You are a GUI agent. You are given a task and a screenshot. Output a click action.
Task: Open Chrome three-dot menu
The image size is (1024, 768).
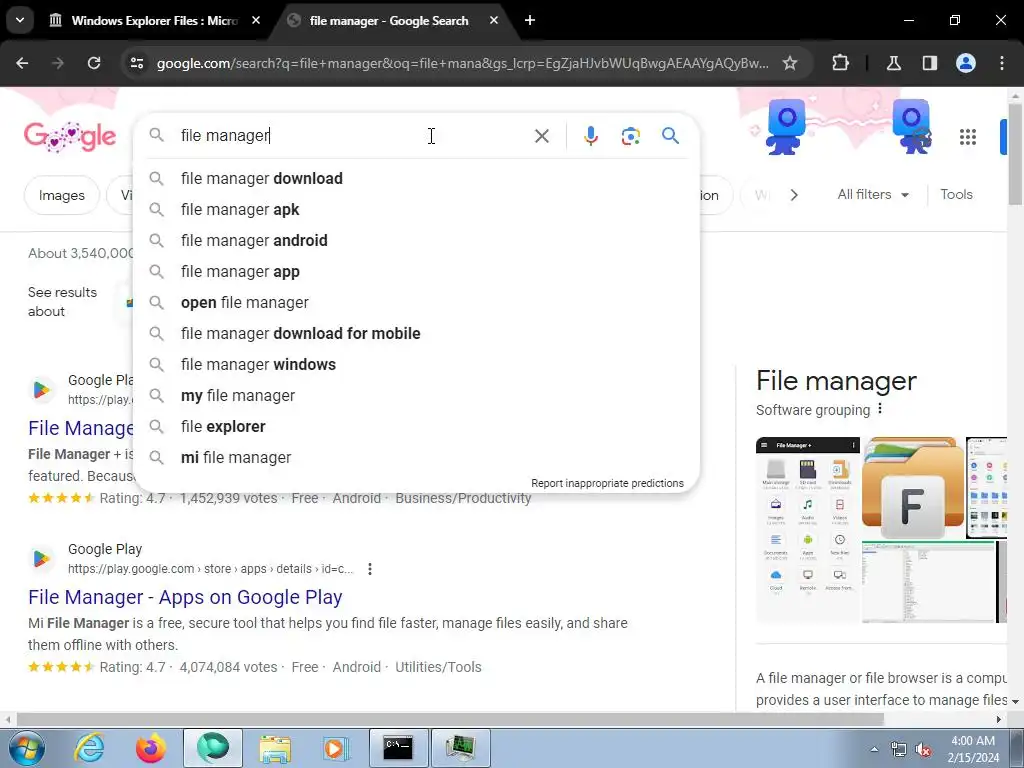pyautogui.click(x=1002, y=63)
